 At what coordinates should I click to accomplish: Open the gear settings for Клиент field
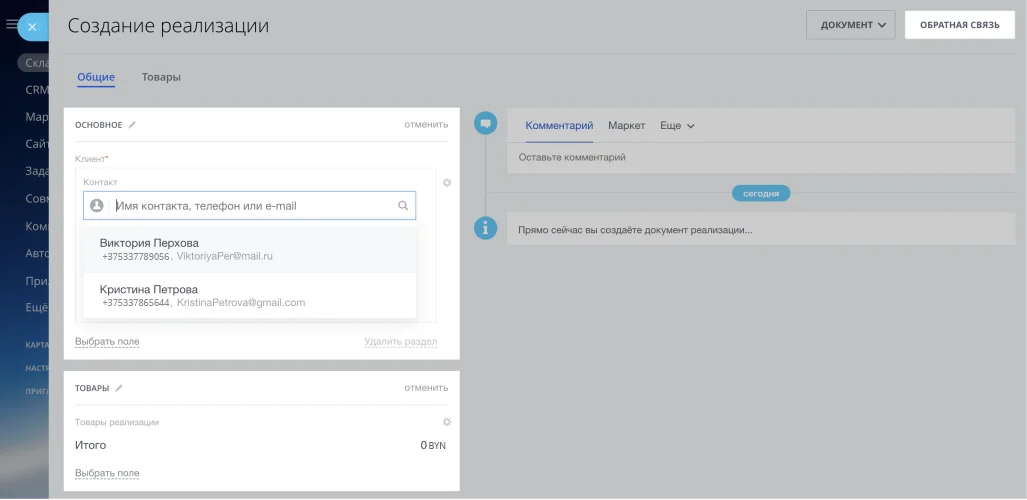(x=446, y=183)
